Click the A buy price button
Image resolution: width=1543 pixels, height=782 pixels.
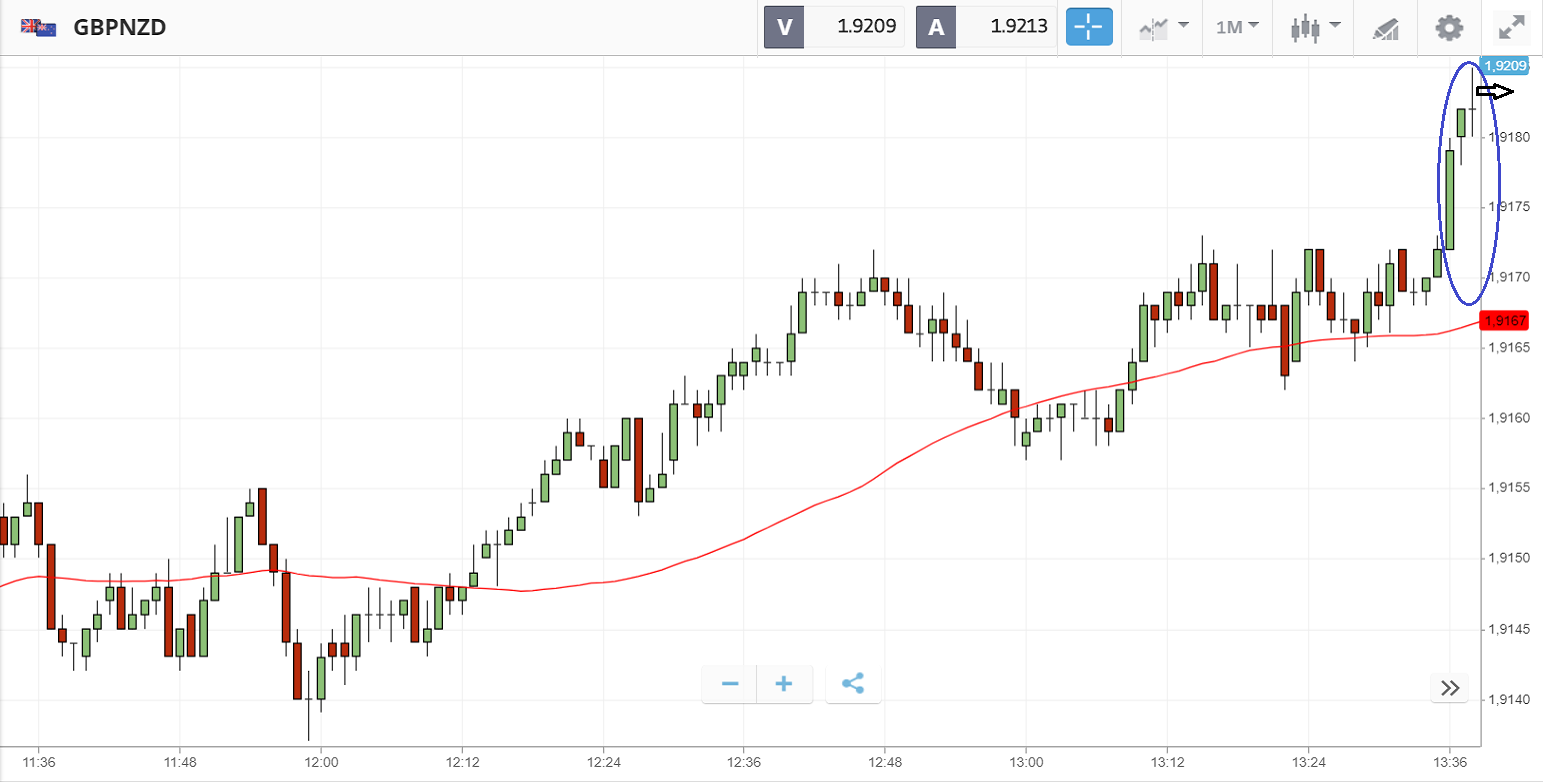(x=986, y=27)
